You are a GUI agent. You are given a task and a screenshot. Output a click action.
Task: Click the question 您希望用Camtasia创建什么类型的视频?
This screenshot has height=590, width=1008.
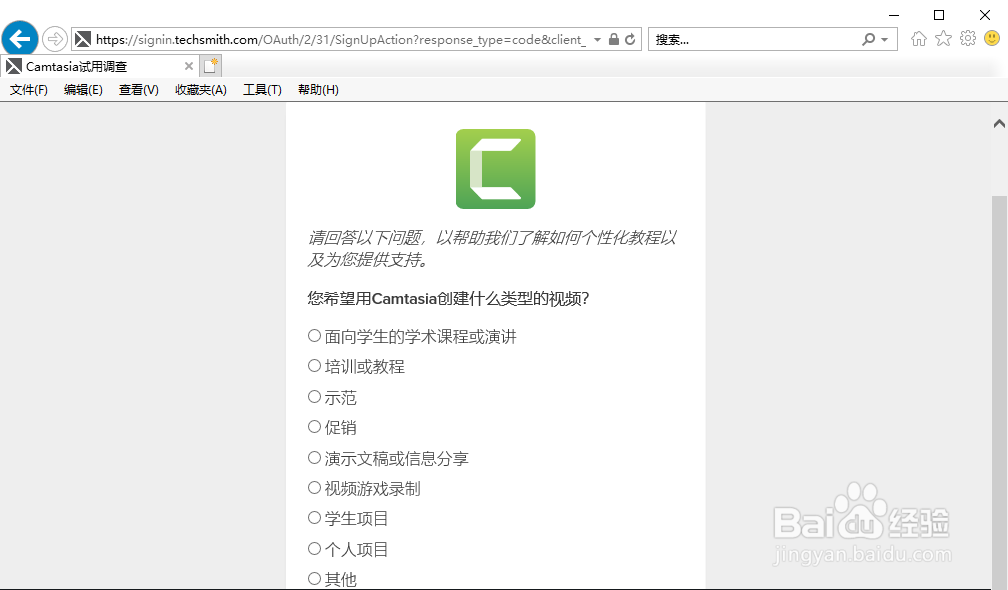point(448,299)
